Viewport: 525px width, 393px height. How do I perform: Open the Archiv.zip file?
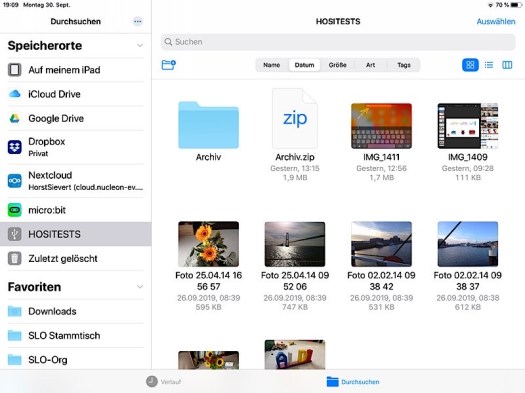[295, 119]
